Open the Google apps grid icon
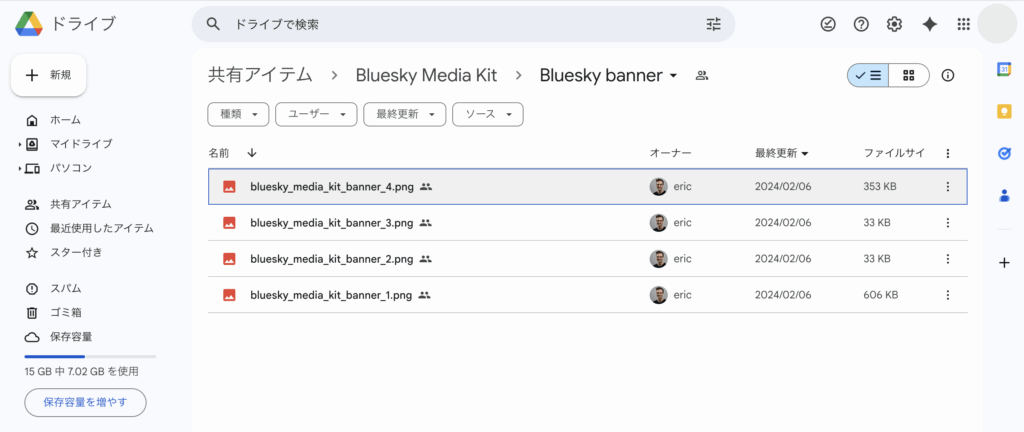 click(x=963, y=24)
